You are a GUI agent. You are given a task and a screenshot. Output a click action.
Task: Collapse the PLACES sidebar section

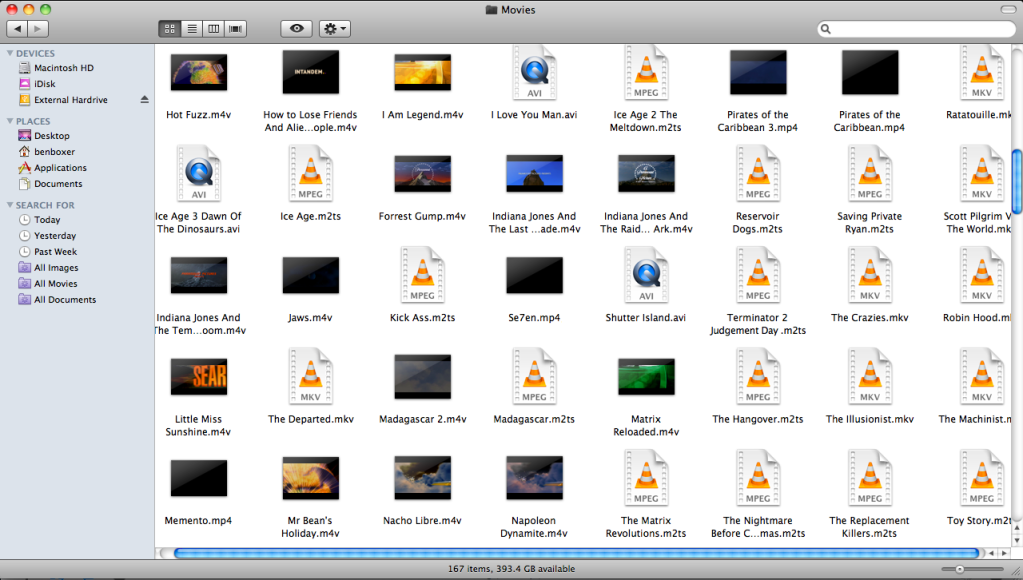tap(10, 121)
